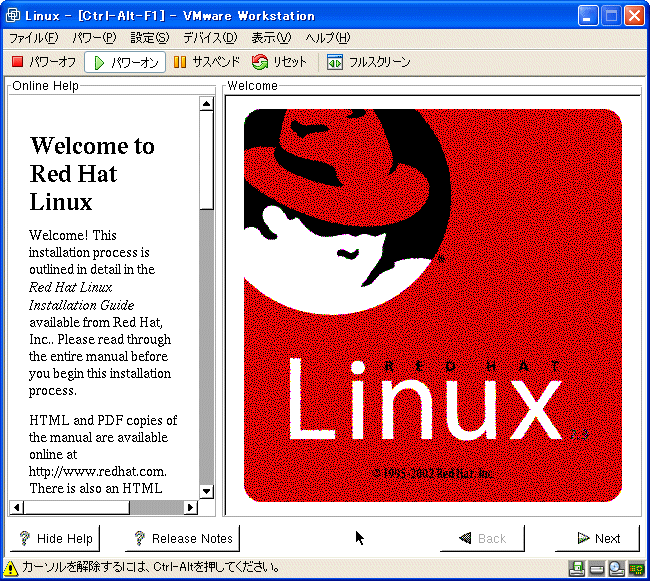Click the Ctrl-Alt cursor release hint text

151,566
